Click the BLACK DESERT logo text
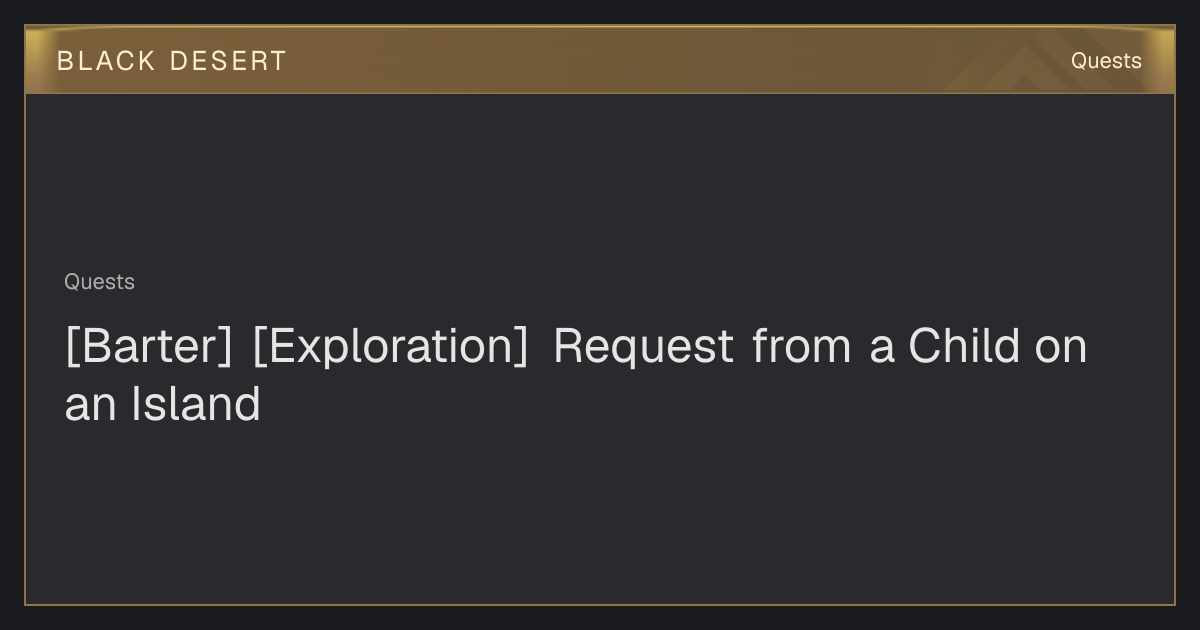 tap(172, 61)
